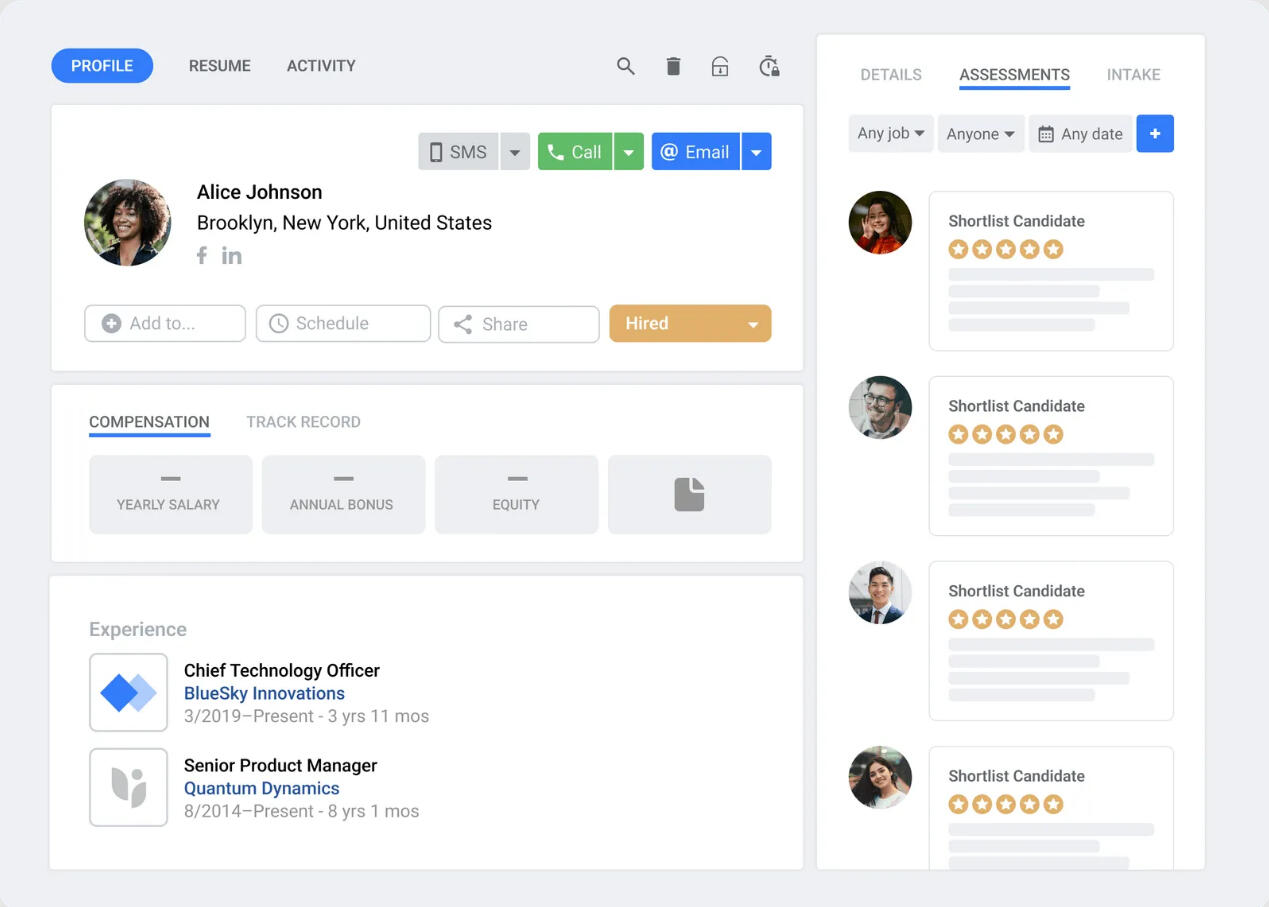Image resolution: width=1269 pixels, height=907 pixels.
Task: Open the Any job filter
Action: click(x=890, y=134)
